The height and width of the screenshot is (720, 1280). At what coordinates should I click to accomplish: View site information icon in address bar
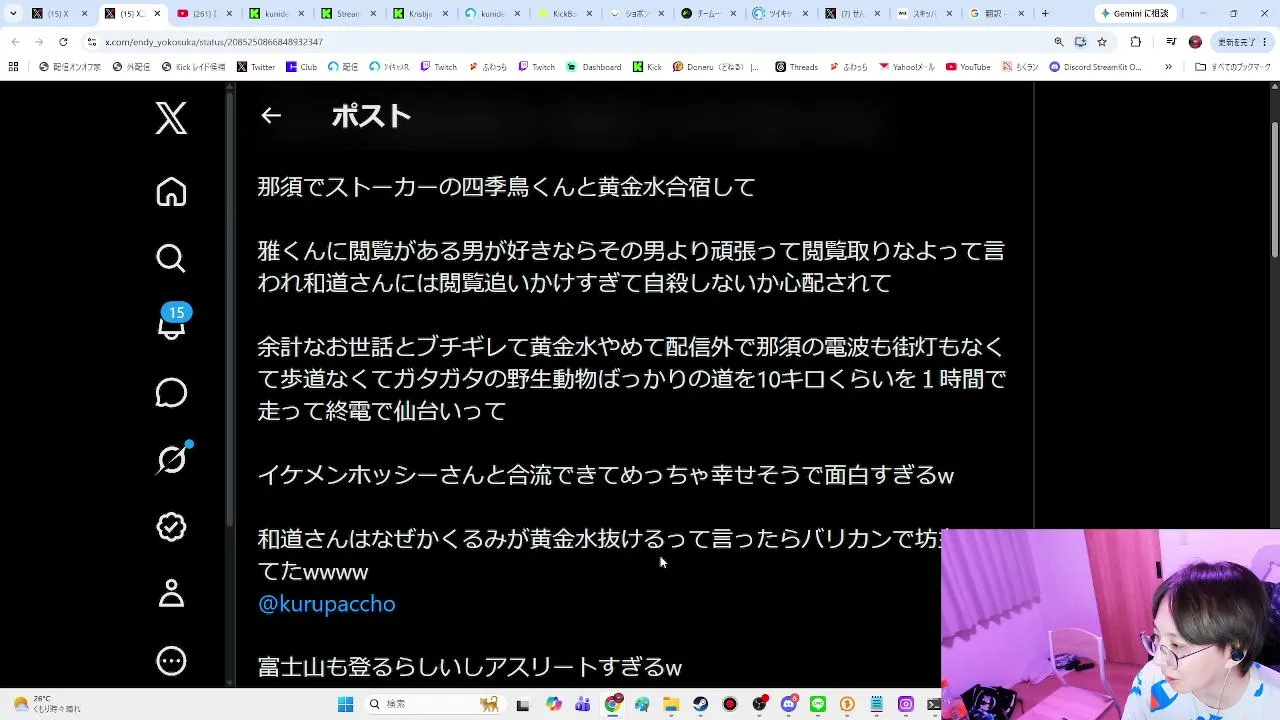coord(92,42)
